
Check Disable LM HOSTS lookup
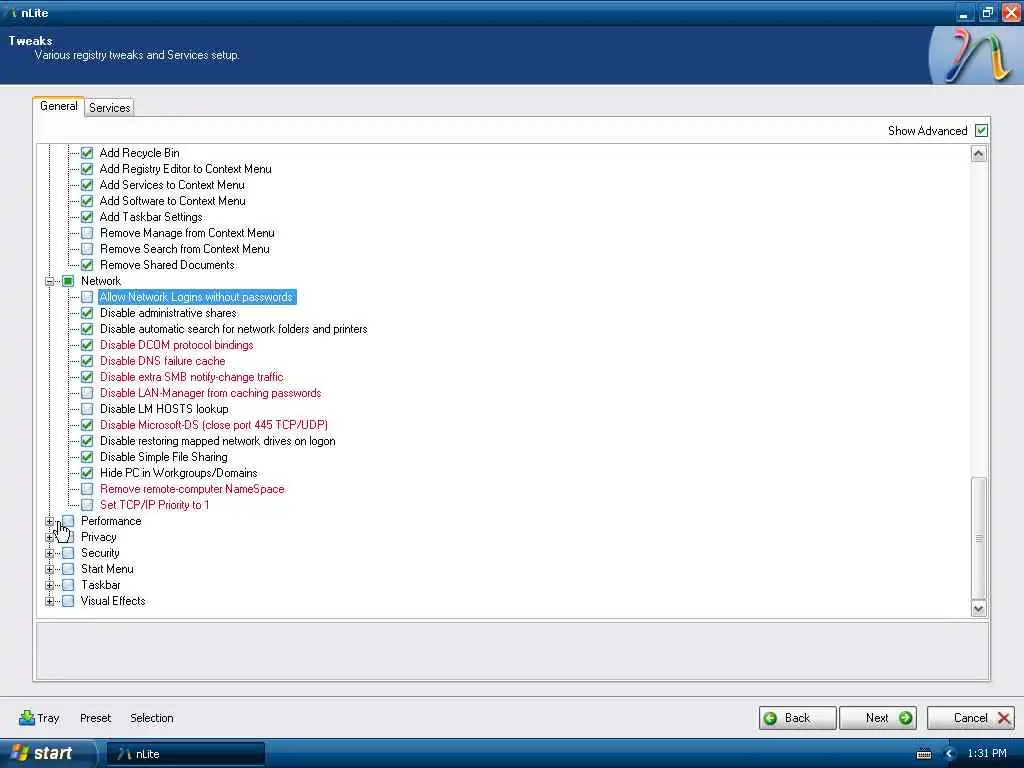(x=87, y=409)
